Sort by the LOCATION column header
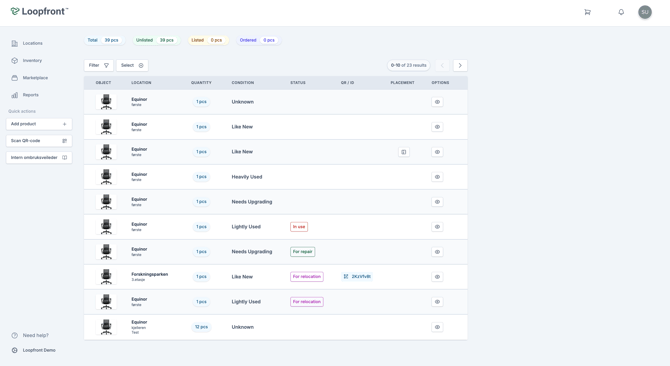This screenshot has height=366, width=670. click(141, 83)
